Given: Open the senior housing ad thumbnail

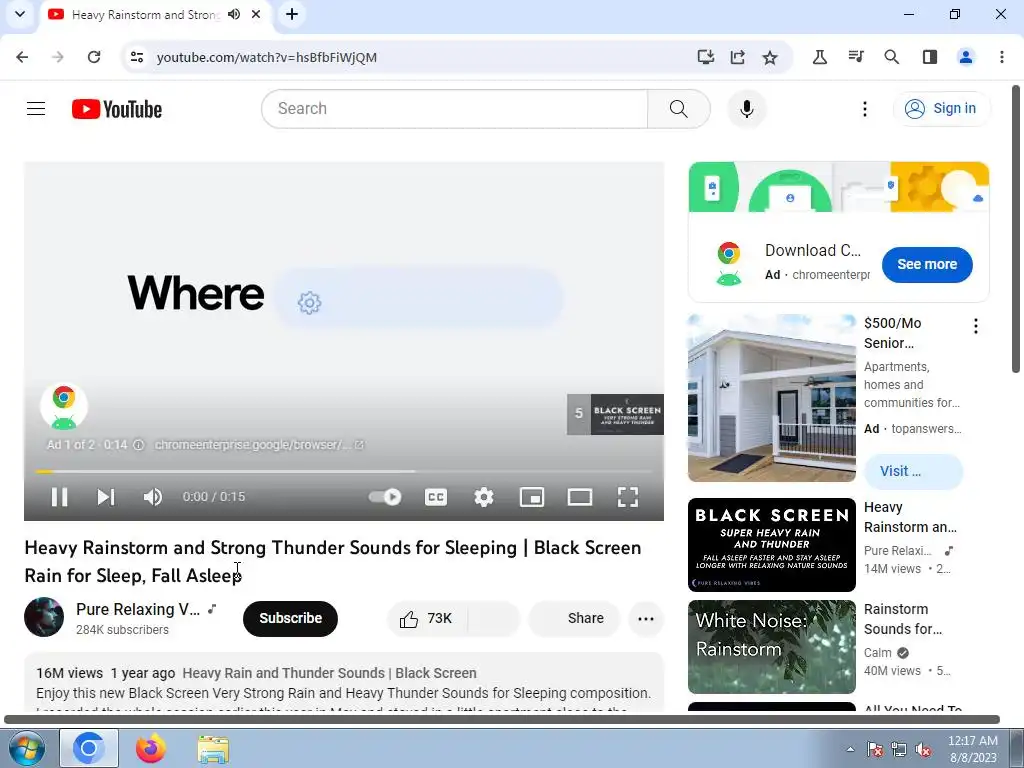Looking at the screenshot, I should point(771,398).
